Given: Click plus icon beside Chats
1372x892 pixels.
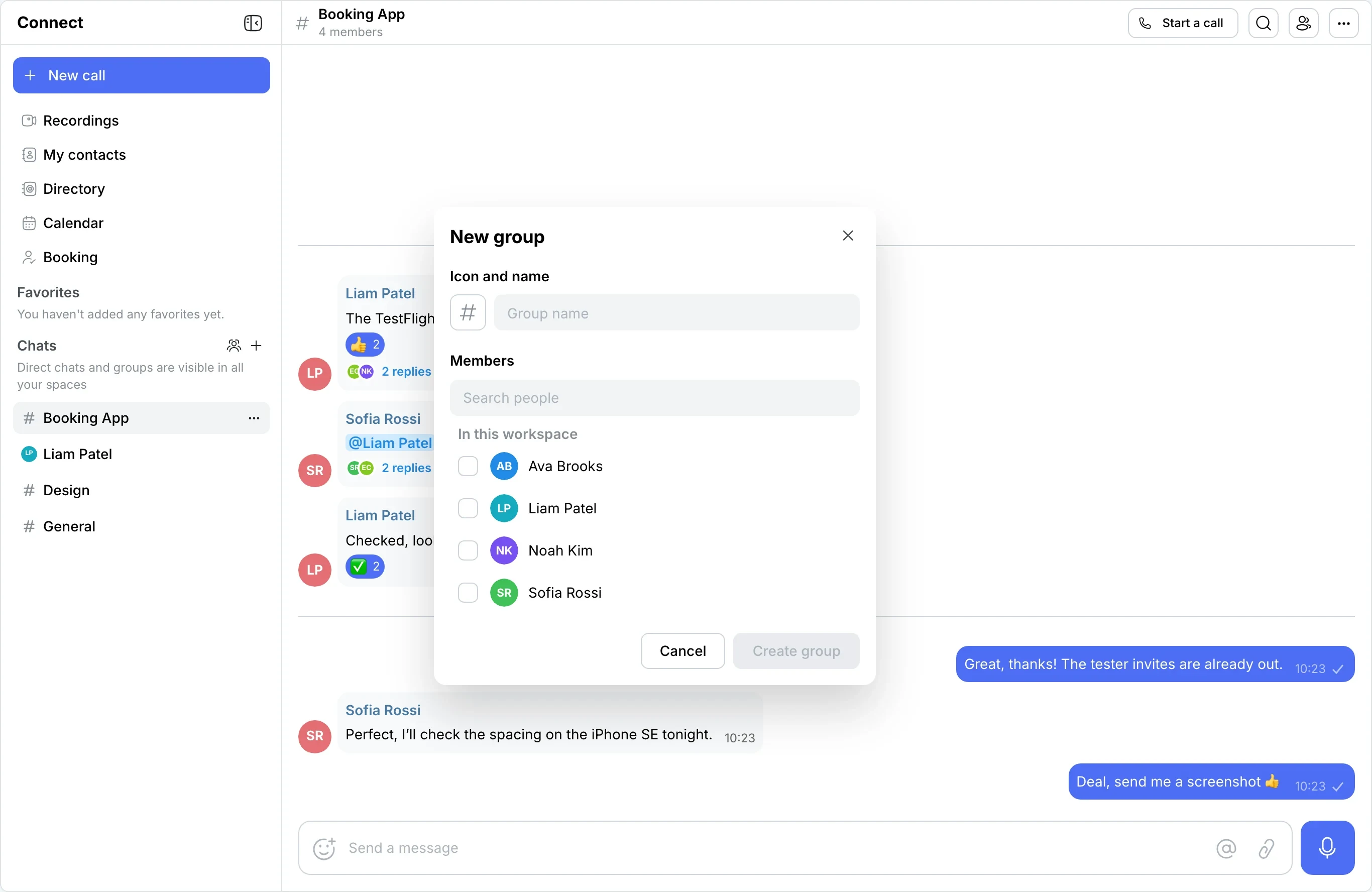Looking at the screenshot, I should [x=257, y=346].
